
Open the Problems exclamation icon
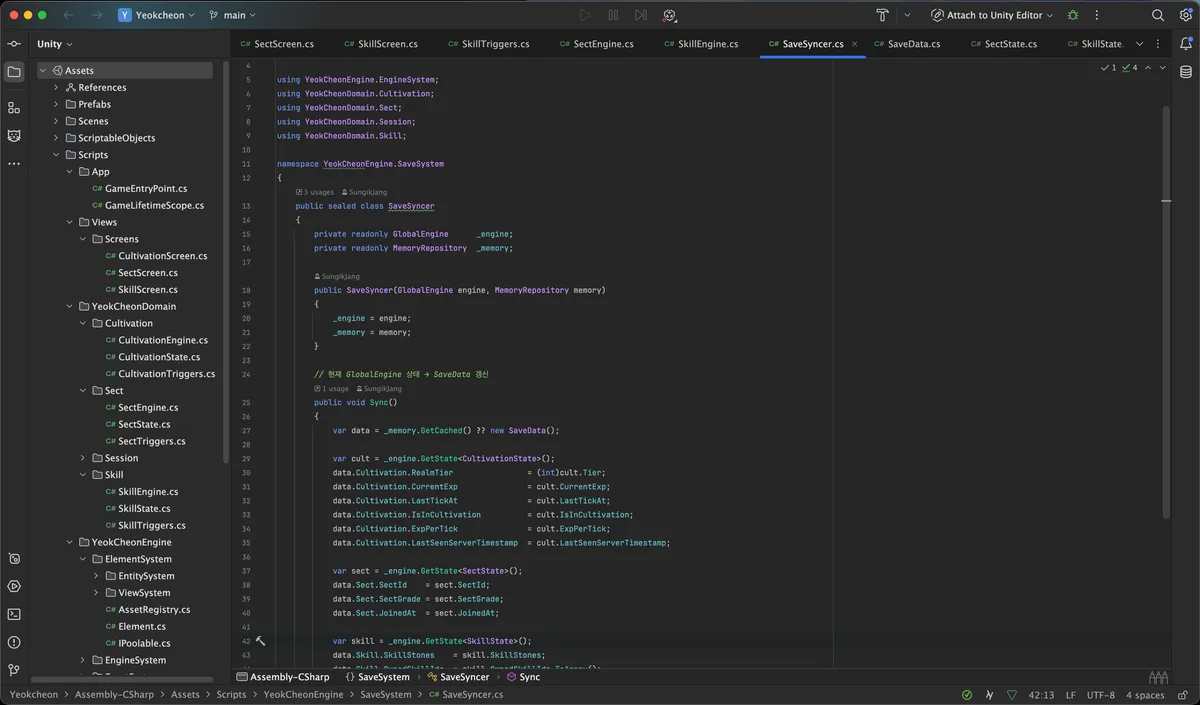14,643
